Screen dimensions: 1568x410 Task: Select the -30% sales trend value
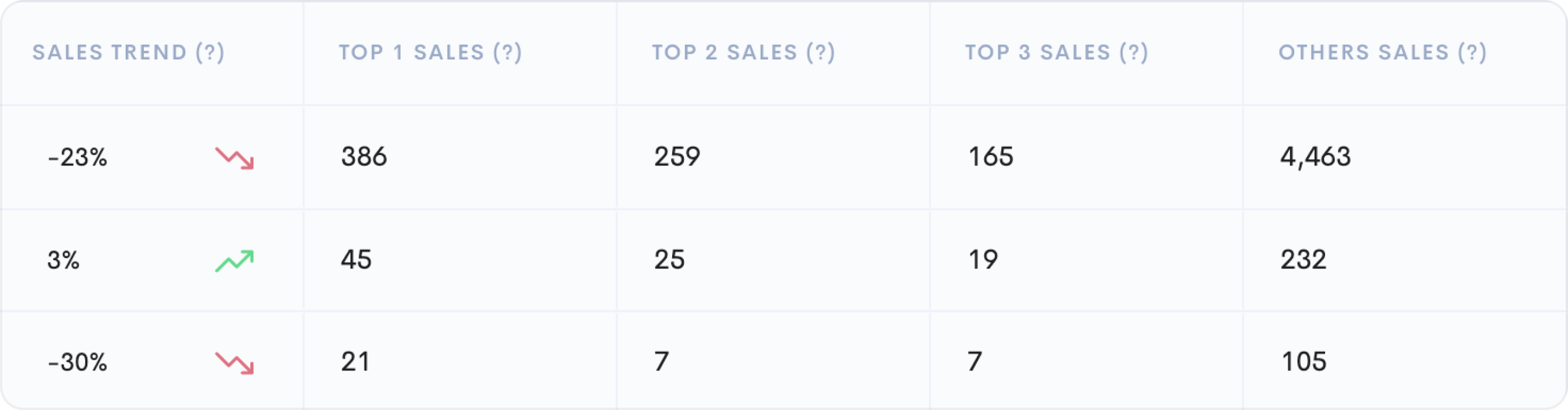point(77,363)
